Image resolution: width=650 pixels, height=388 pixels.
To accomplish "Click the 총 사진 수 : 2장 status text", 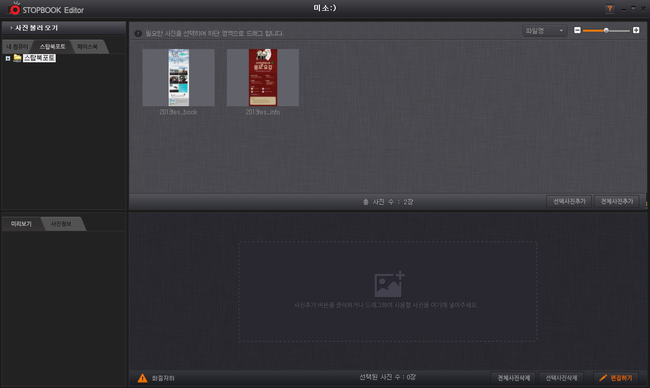I will [x=388, y=202].
